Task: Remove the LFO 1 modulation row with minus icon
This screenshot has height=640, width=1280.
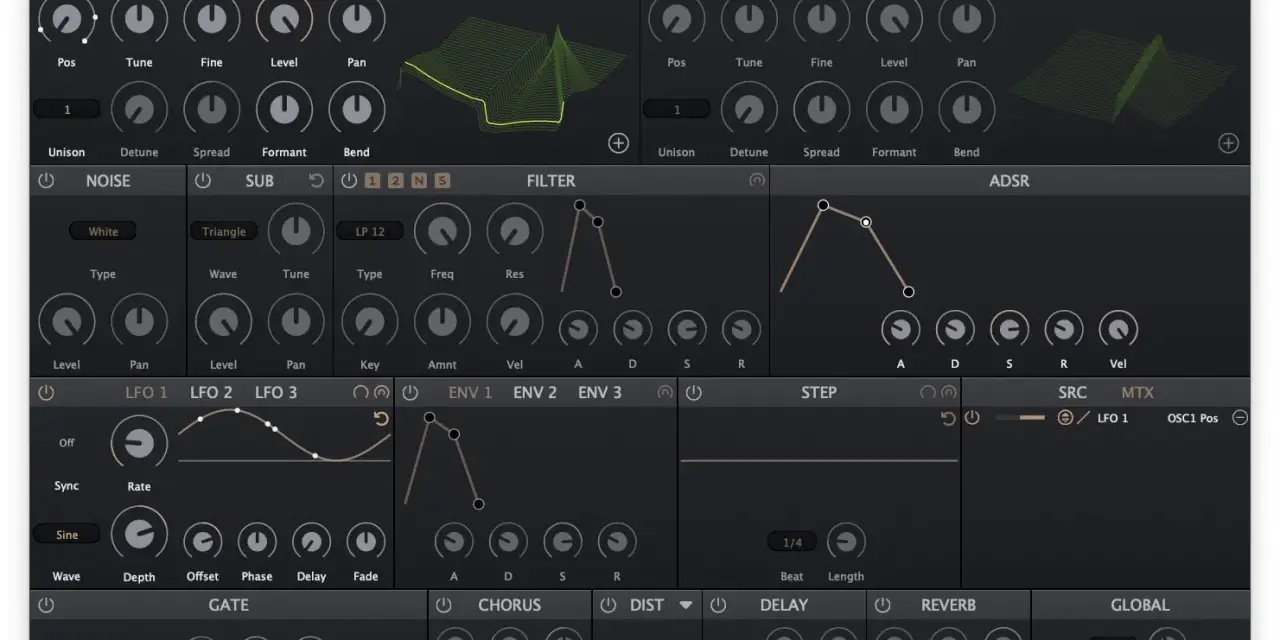Action: coord(1240,418)
